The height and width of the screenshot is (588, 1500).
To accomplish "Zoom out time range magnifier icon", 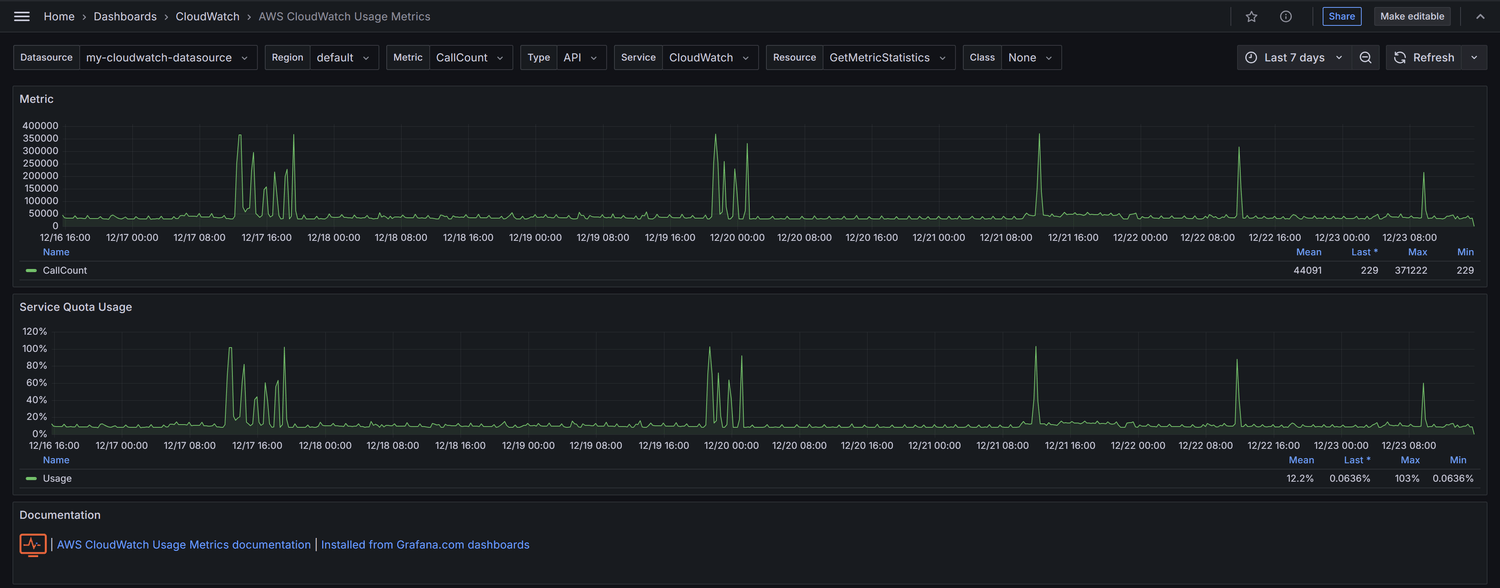I will (x=1365, y=58).
